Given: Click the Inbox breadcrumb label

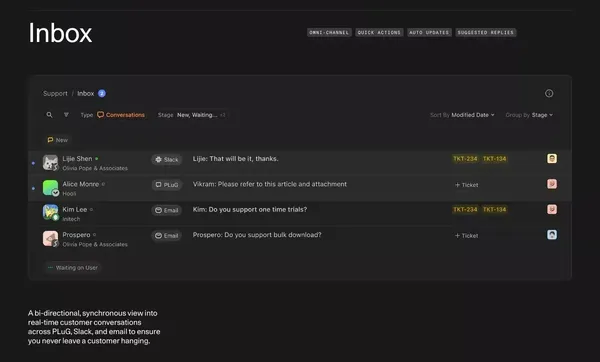Looking at the screenshot, I should (86, 93).
